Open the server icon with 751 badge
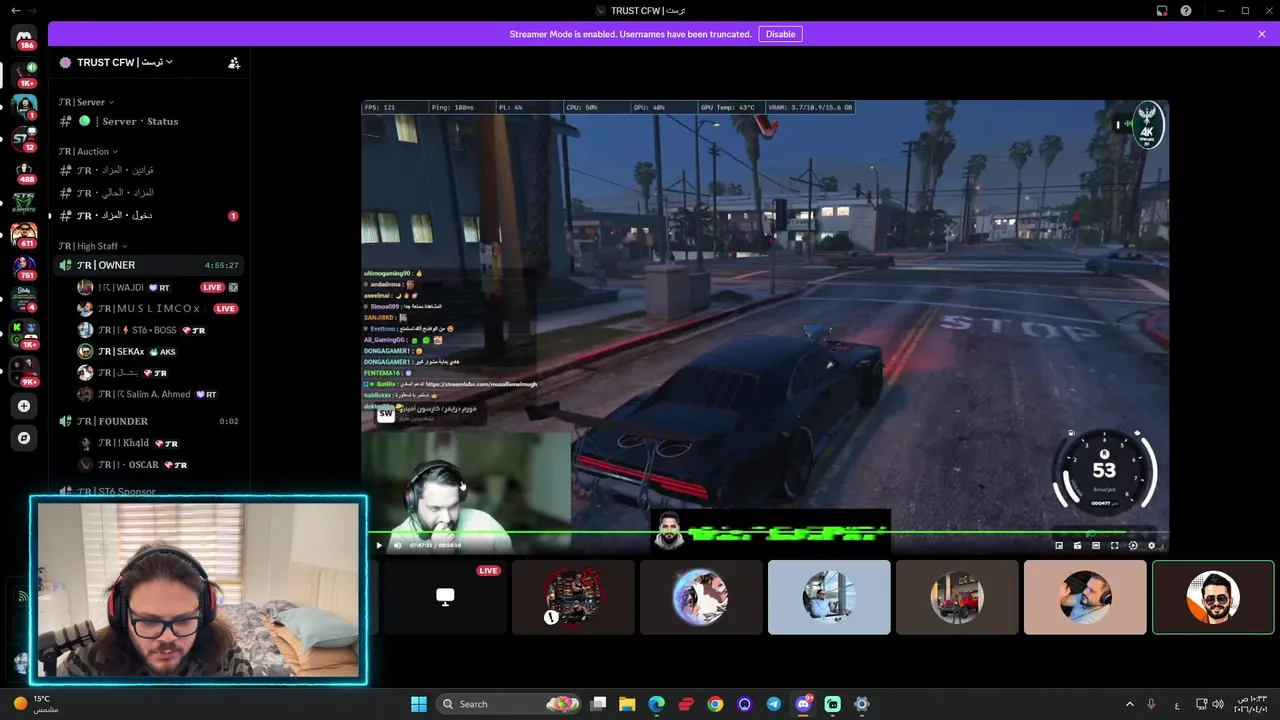This screenshot has width=1280, height=720. (25, 265)
